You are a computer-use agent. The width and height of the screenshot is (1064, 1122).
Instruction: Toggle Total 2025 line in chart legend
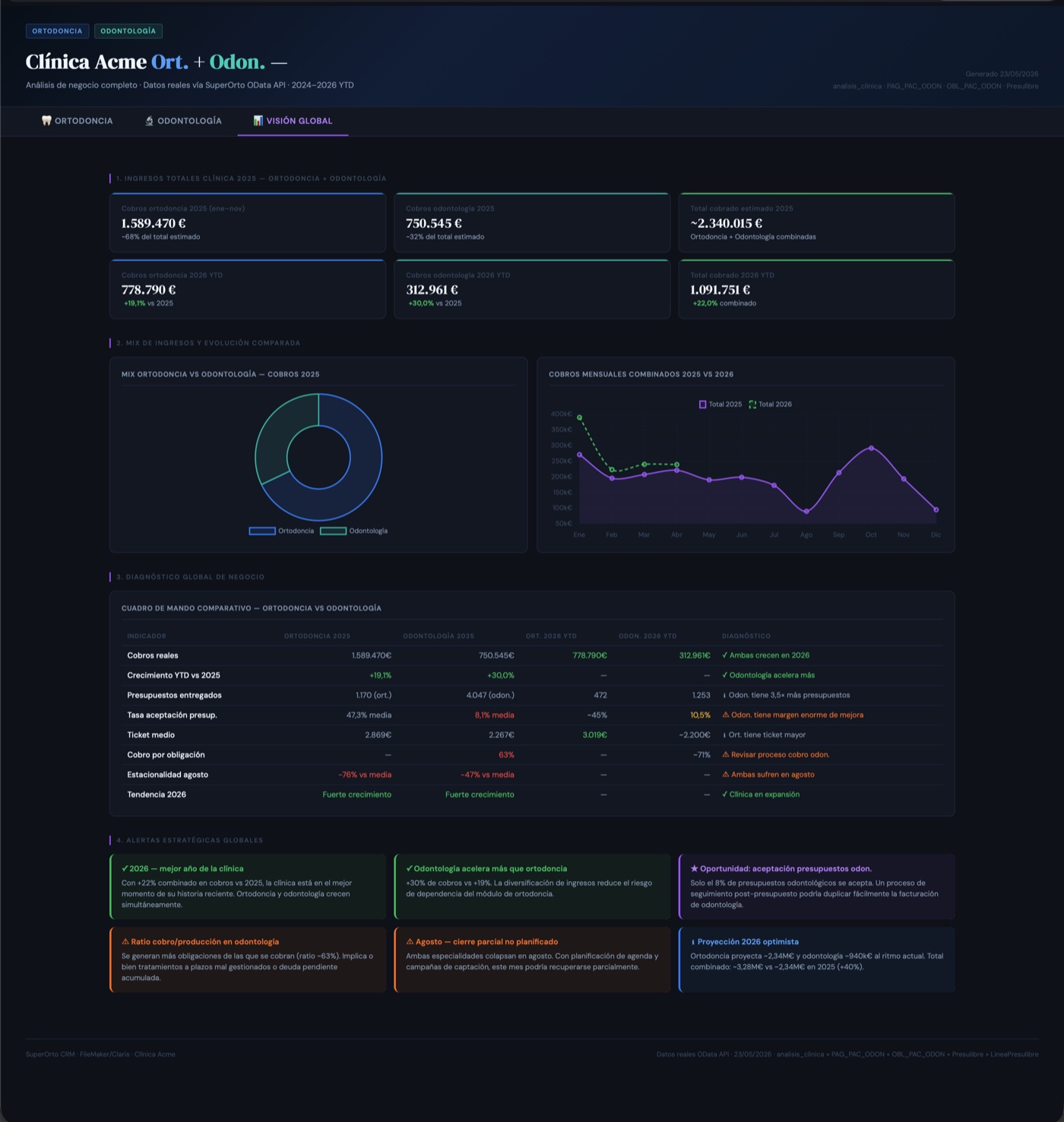(720, 404)
